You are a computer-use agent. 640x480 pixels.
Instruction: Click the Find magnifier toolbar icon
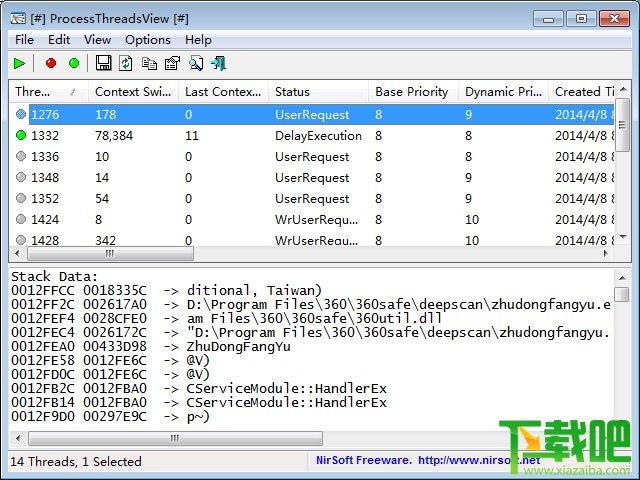tap(196, 63)
